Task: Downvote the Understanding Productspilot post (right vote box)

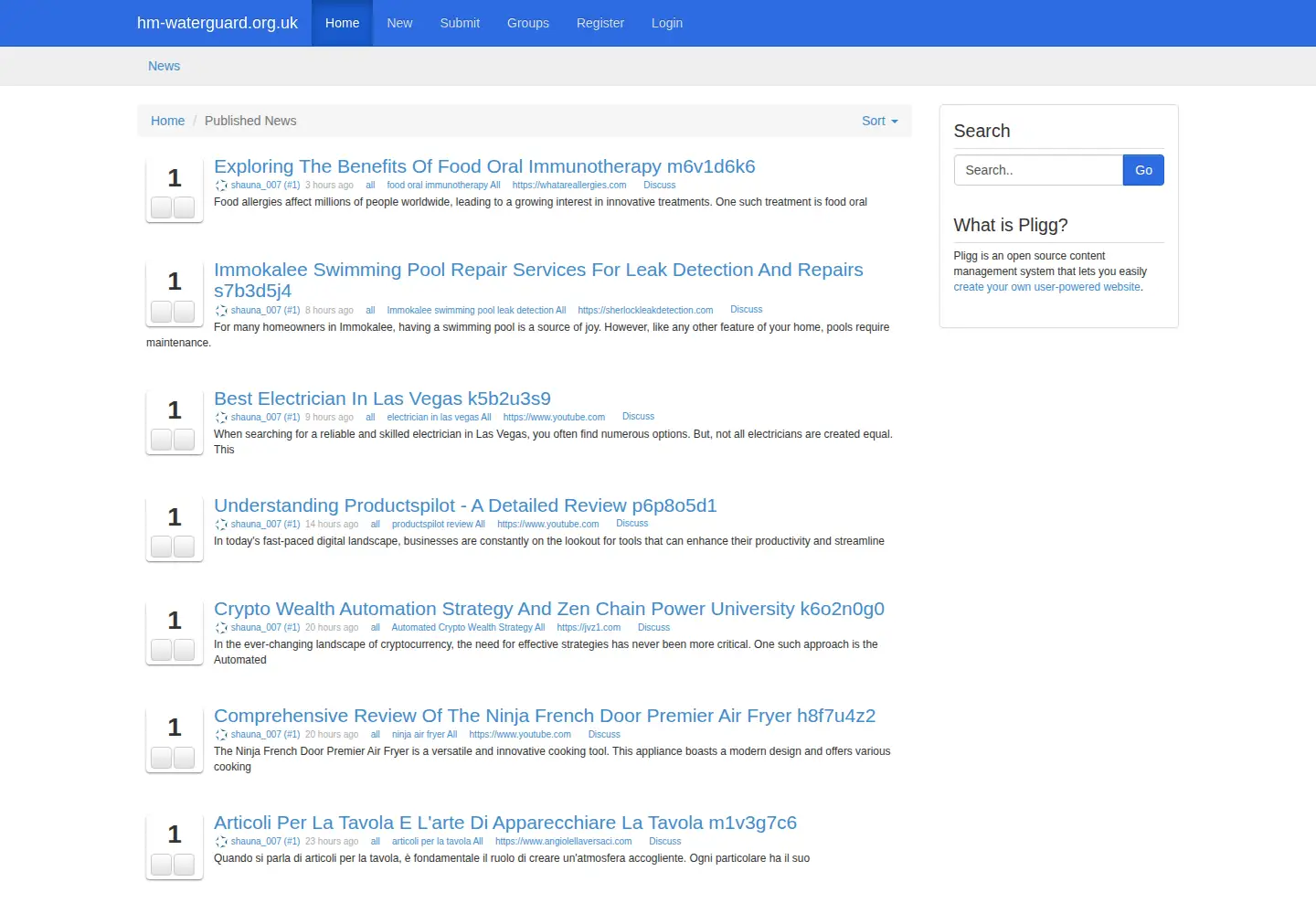Action: pos(184,547)
